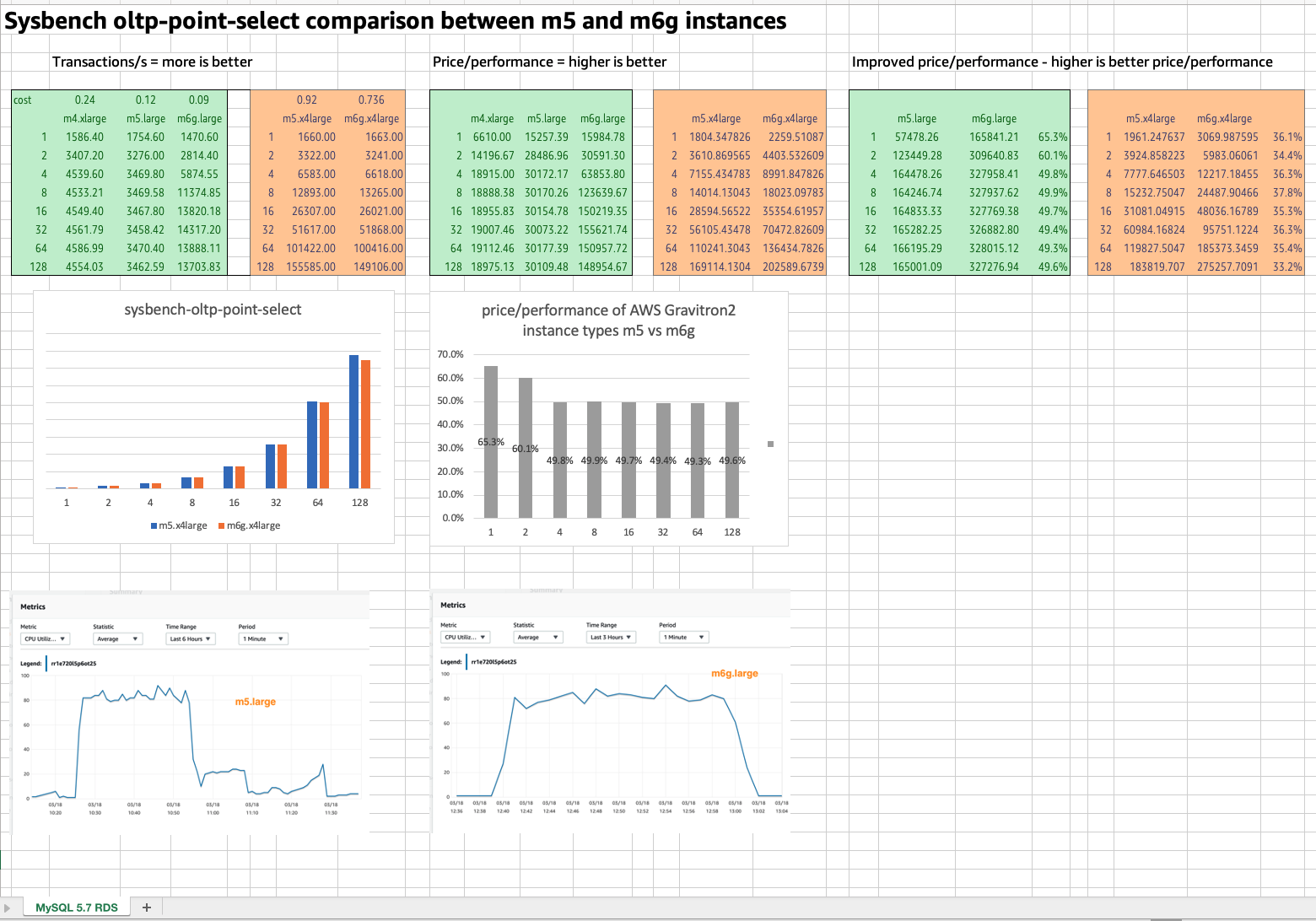The image size is (1316, 921).
Task: Select the cost cell showing 0.09
Action: point(198,100)
